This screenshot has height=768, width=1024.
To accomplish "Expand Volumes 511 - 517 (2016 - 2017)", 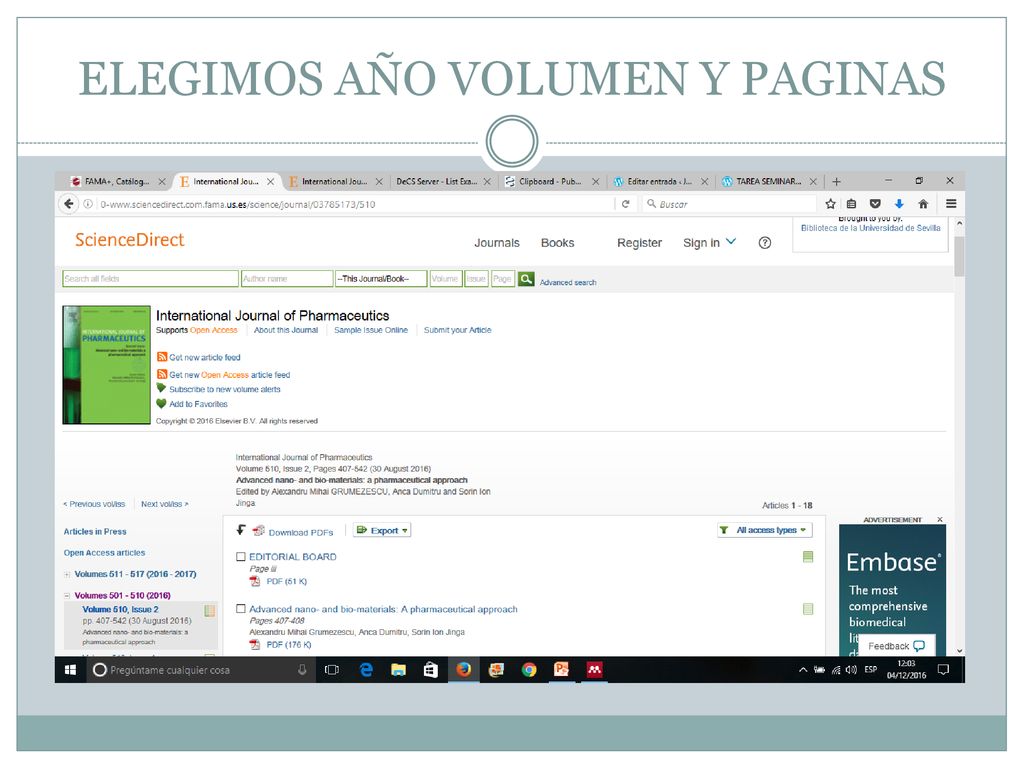I will click(x=67, y=574).
